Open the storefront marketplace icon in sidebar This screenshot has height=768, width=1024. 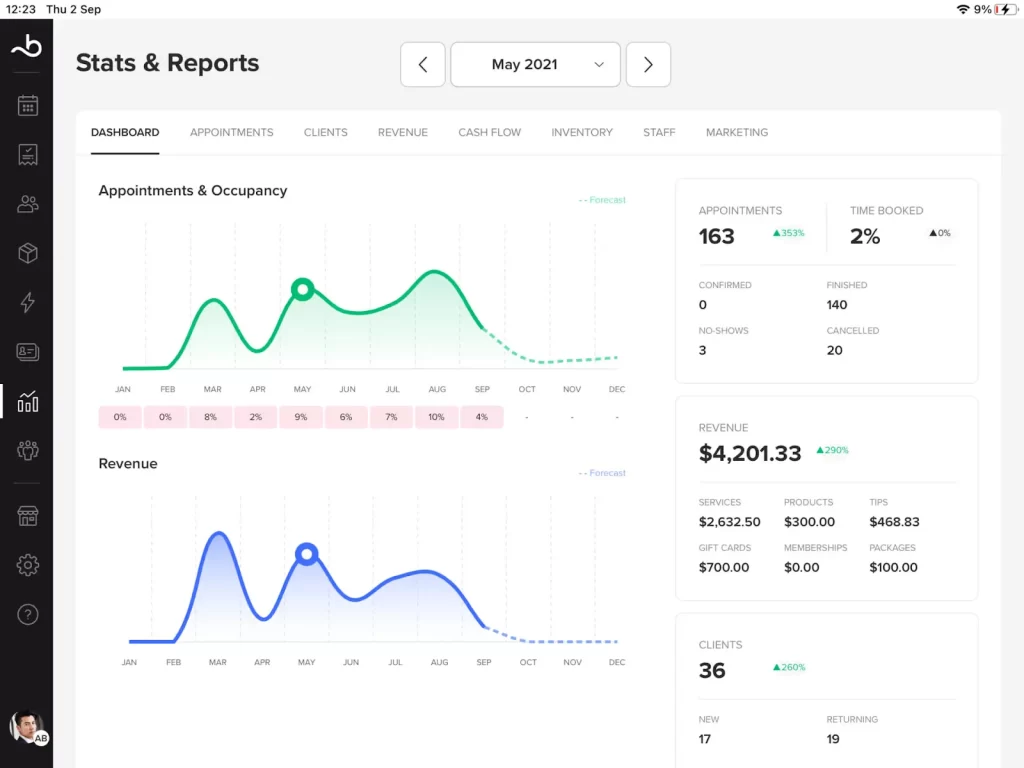click(x=27, y=515)
